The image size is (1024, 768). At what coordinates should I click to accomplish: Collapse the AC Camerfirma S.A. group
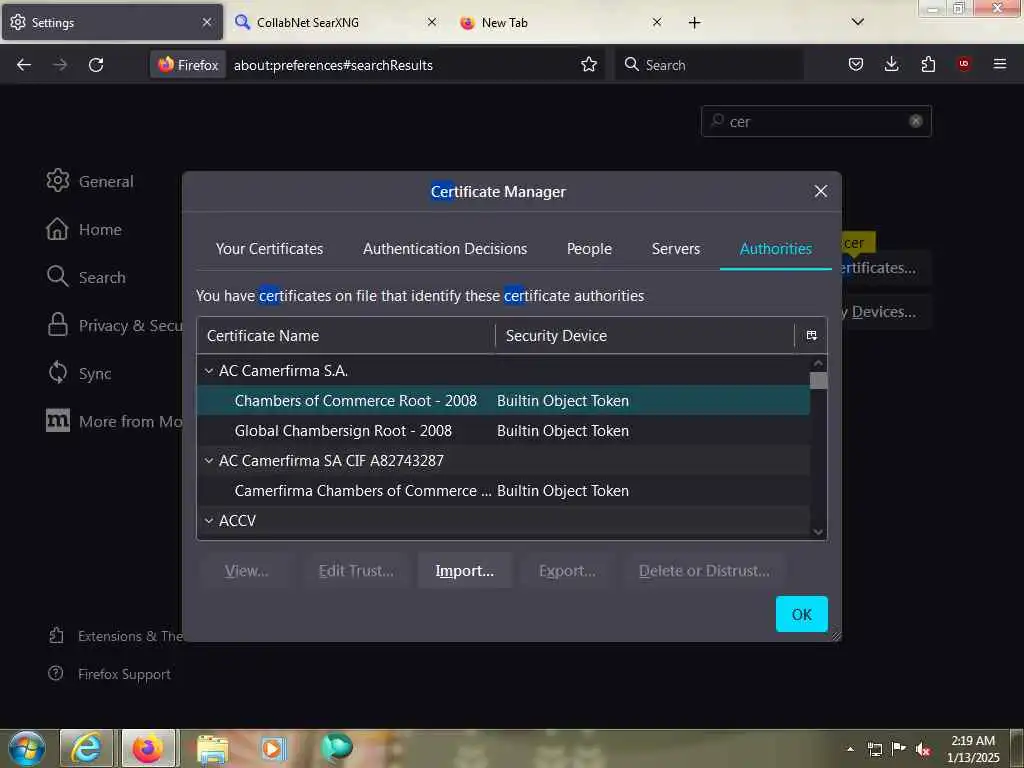(208, 371)
